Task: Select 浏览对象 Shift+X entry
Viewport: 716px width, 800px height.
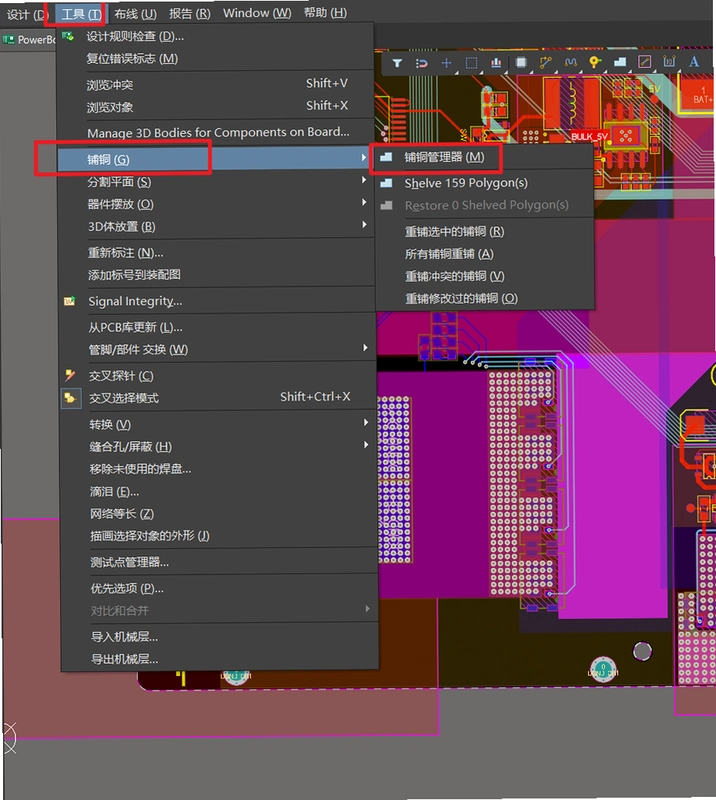Action: 215,106
